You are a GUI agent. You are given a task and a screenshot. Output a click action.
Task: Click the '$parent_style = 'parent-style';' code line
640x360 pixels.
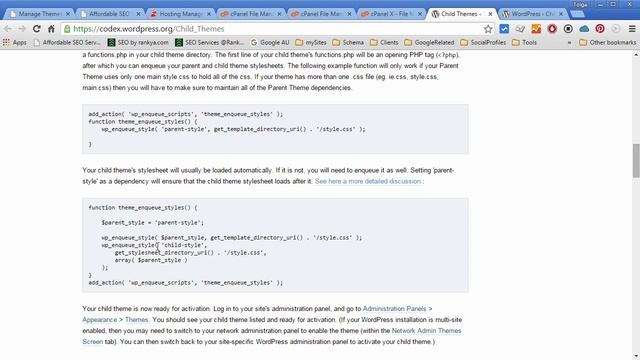pyautogui.click(x=153, y=222)
